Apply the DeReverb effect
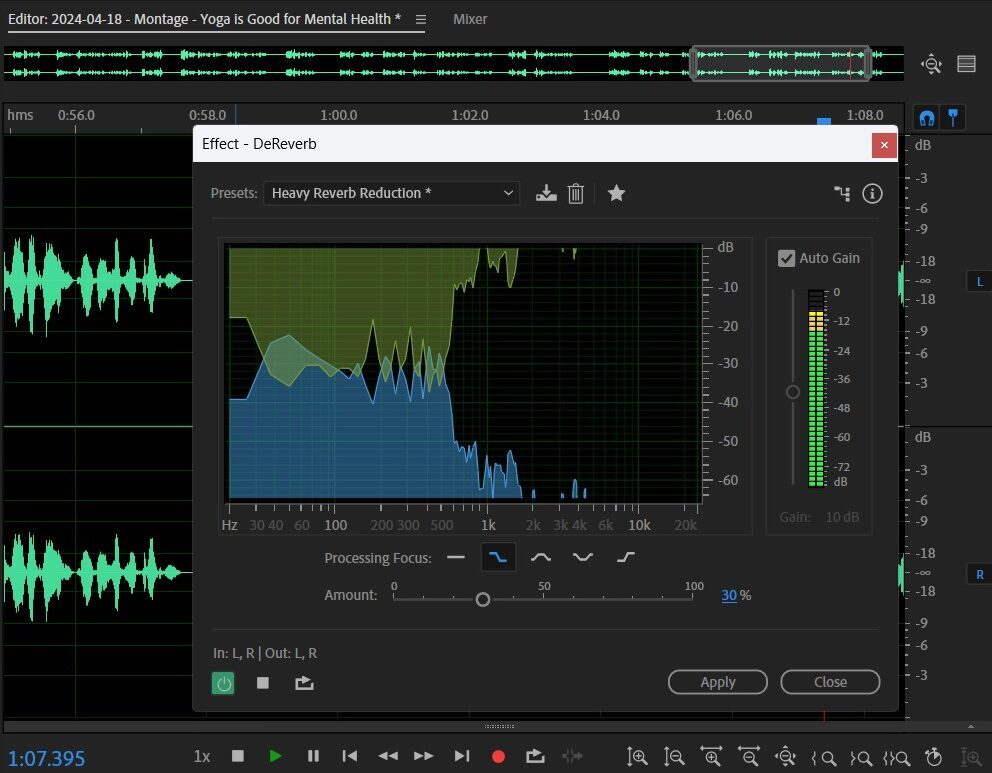Viewport: 992px width, 773px height. [x=717, y=682]
